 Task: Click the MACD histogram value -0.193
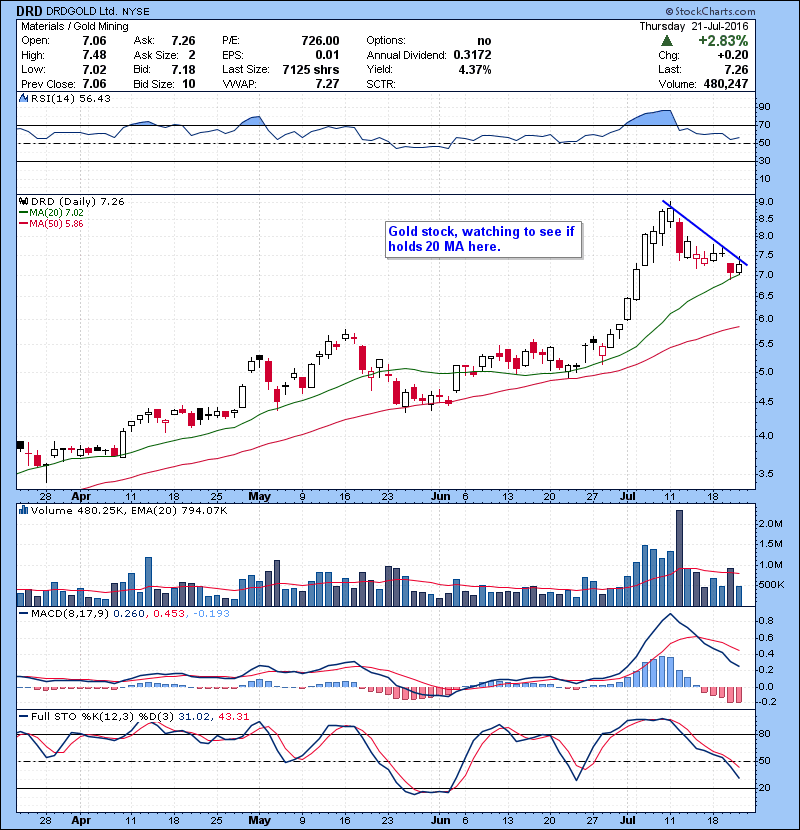click(x=211, y=614)
